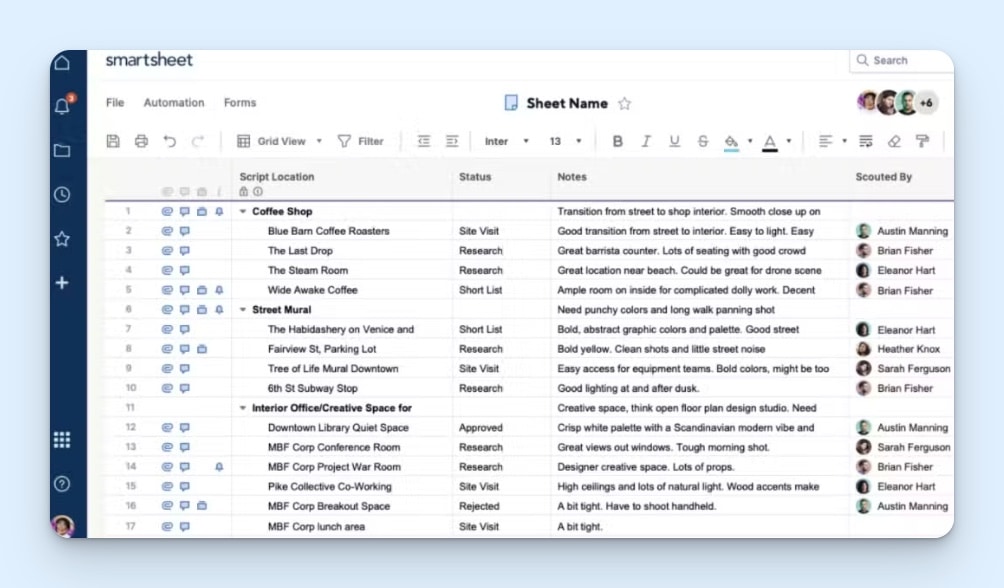Open text color dropdown arrow

[x=789, y=141]
